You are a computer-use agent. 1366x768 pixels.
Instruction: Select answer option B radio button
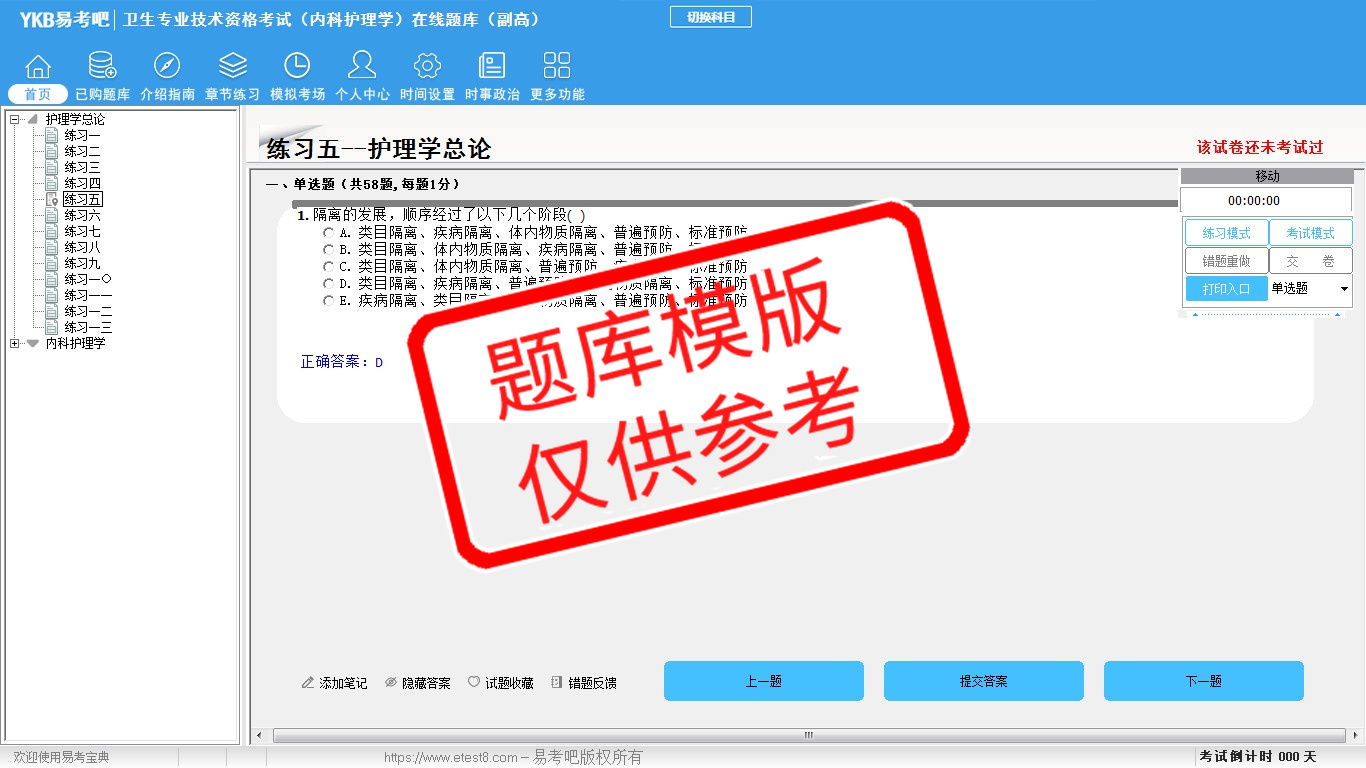pos(328,250)
